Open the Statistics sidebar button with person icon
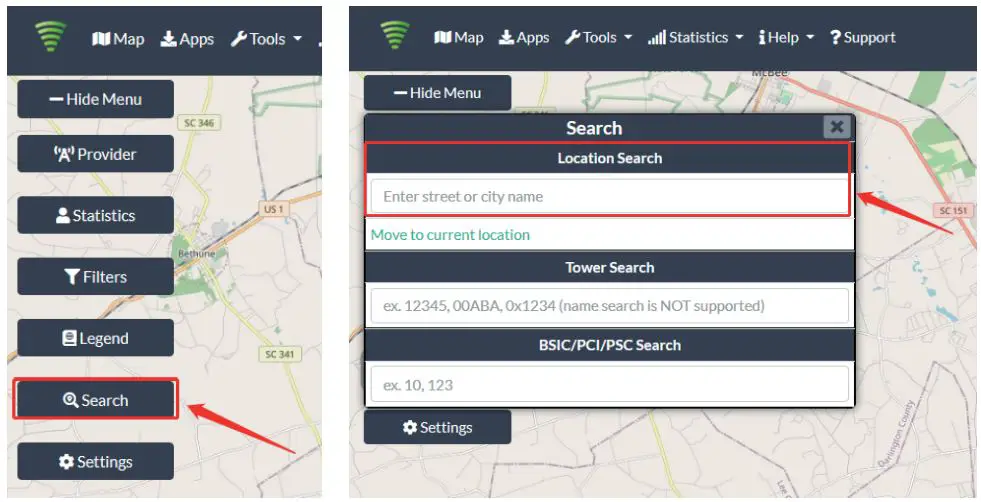Image resolution: width=981 pixels, height=502 pixels. pyautogui.click(x=96, y=215)
